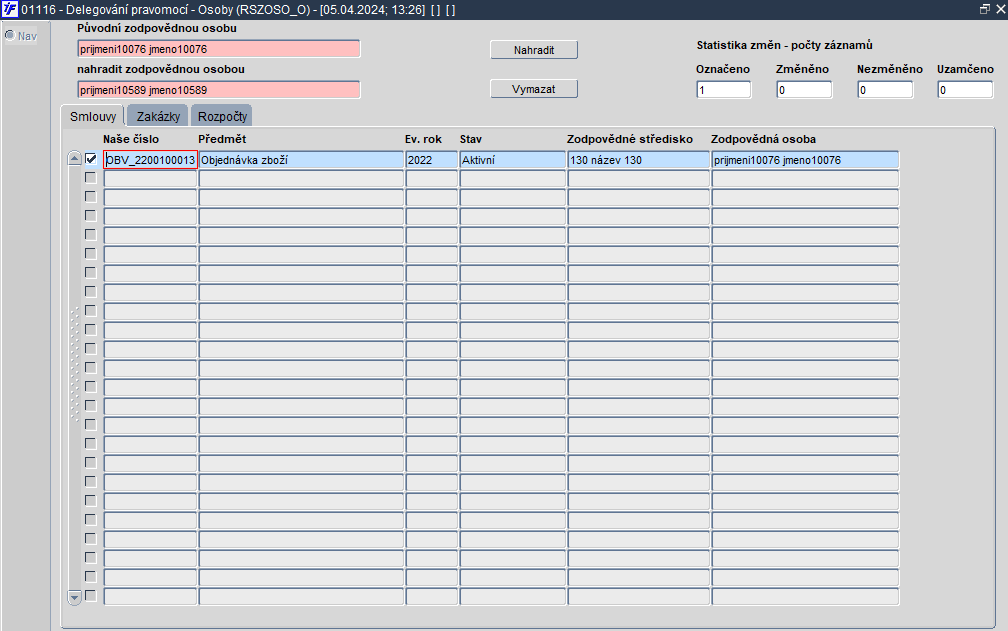This screenshot has width=1008, height=631.
Task: Click the restore window icon
Action: pos(984,9)
